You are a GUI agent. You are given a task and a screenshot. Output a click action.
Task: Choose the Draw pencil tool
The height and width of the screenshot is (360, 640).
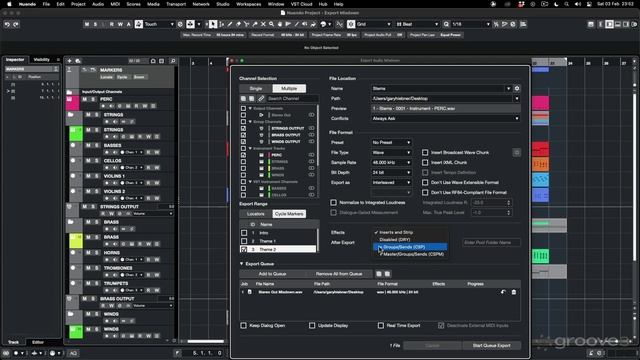230,24
